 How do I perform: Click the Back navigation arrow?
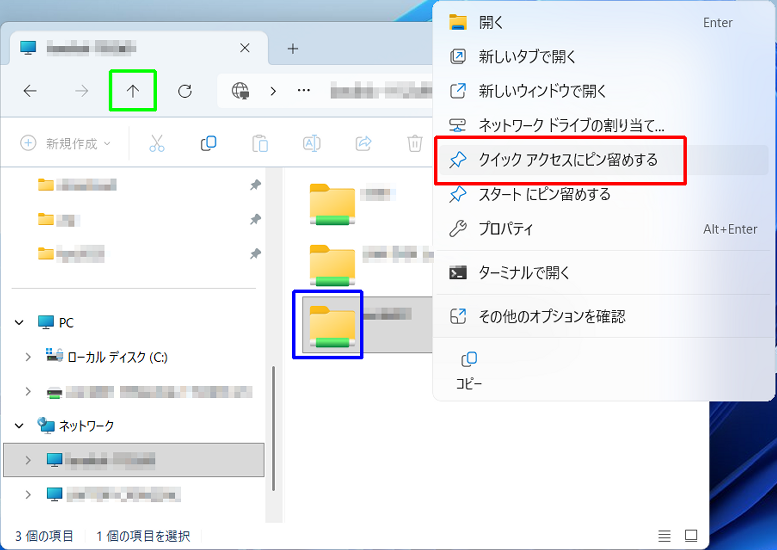point(30,91)
